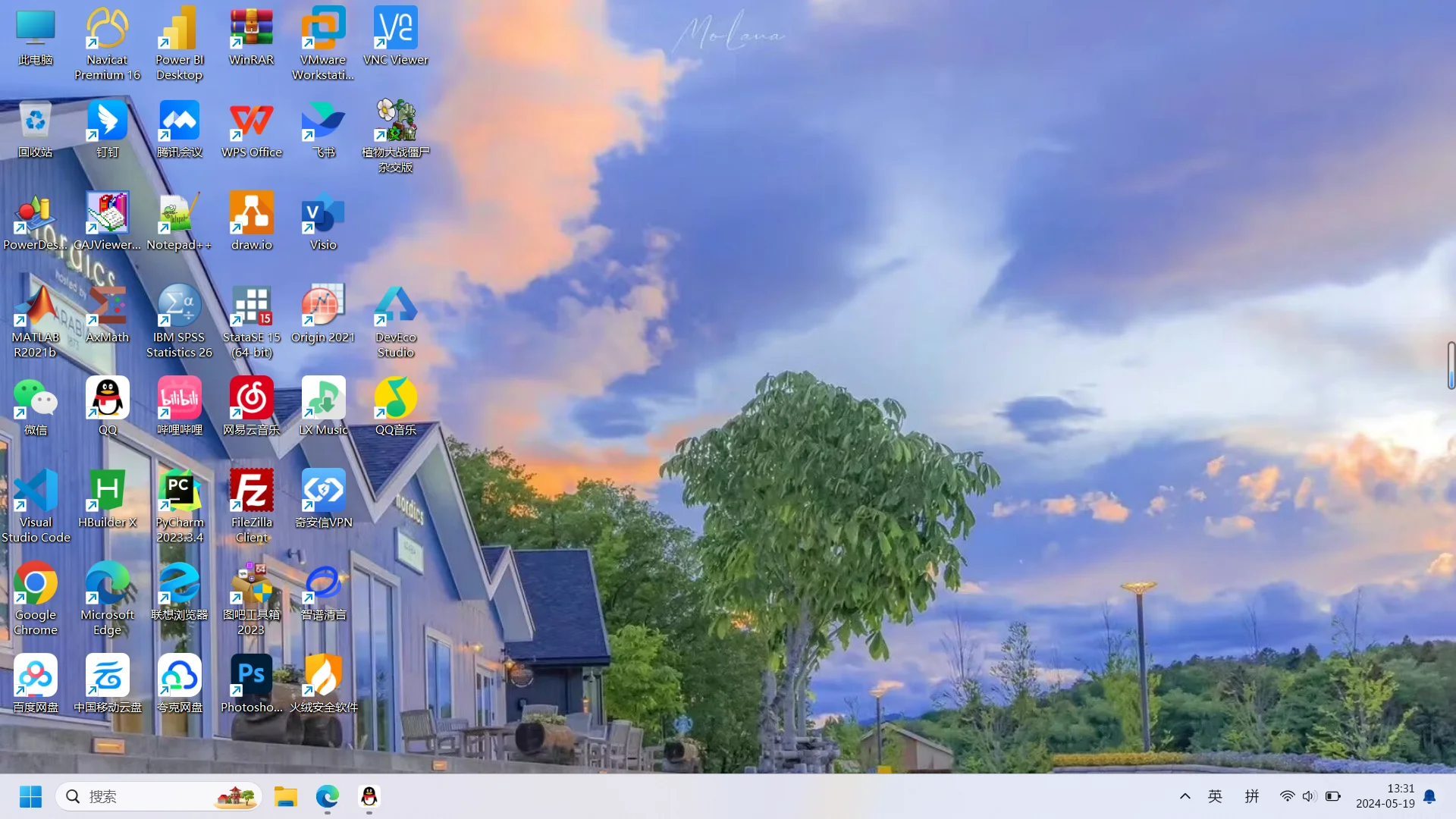The height and width of the screenshot is (819, 1456).
Task: Click the PyCharm 2023.3.4 shortcut
Action: 179,493
